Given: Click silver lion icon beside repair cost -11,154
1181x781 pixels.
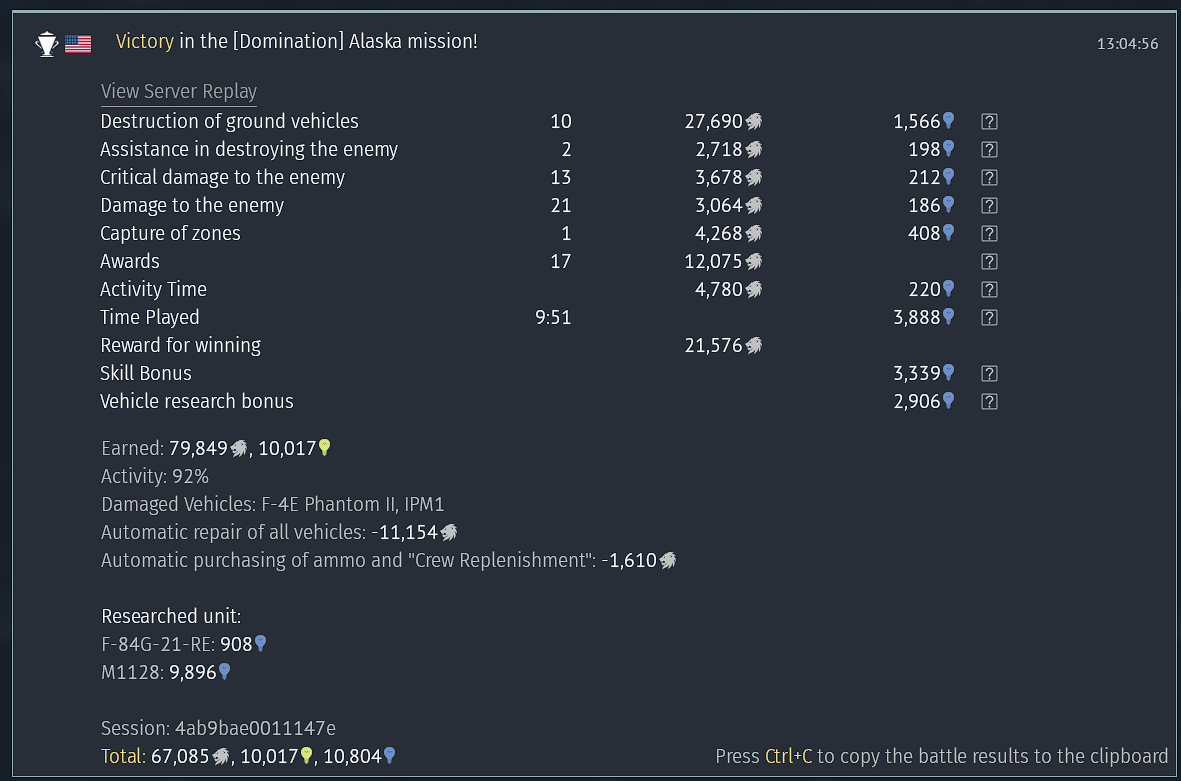Looking at the screenshot, I should [449, 532].
